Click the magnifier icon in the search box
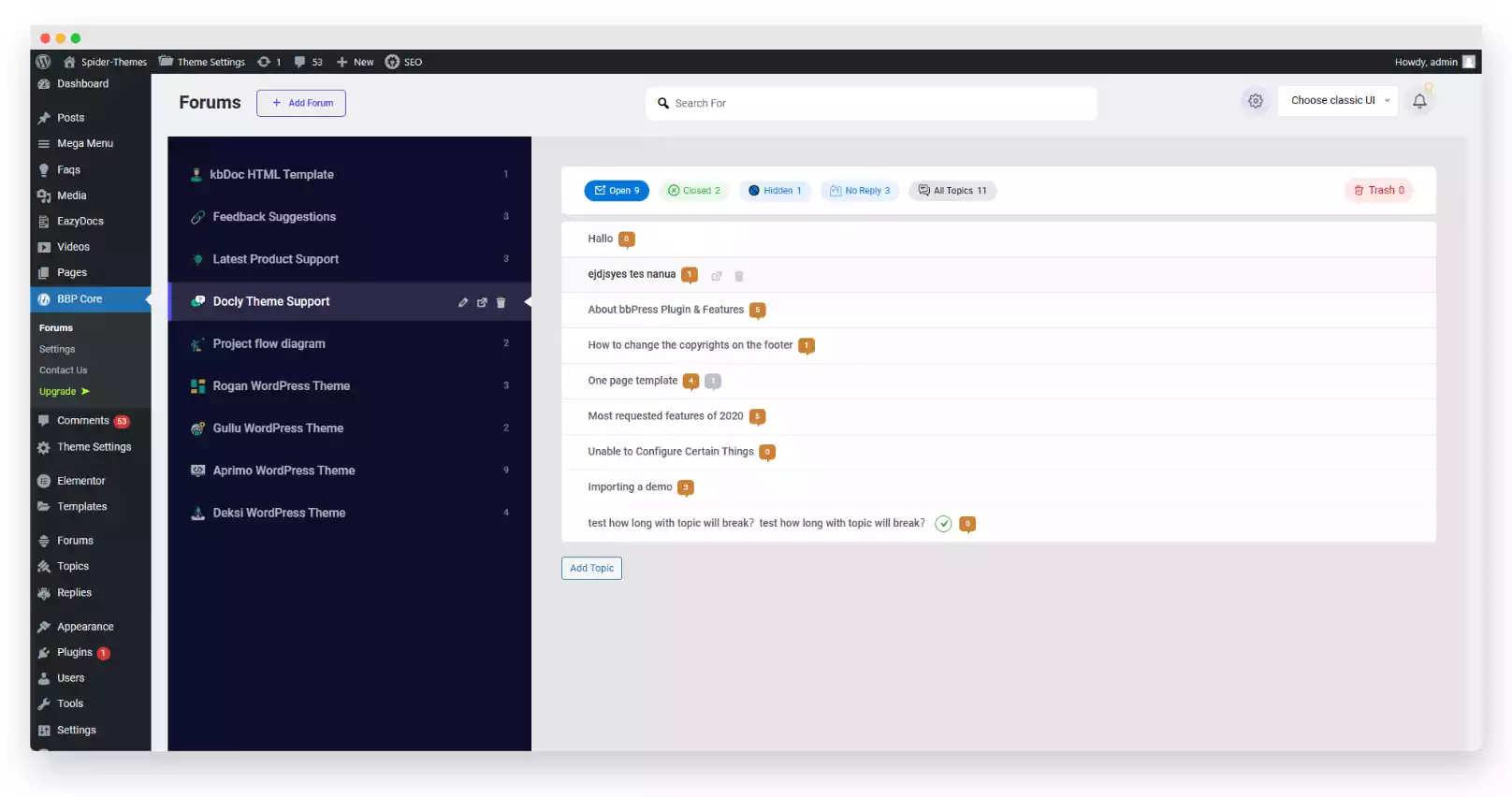This screenshot has width=1512, height=797. pyautogui.click(x=663, y=103)
